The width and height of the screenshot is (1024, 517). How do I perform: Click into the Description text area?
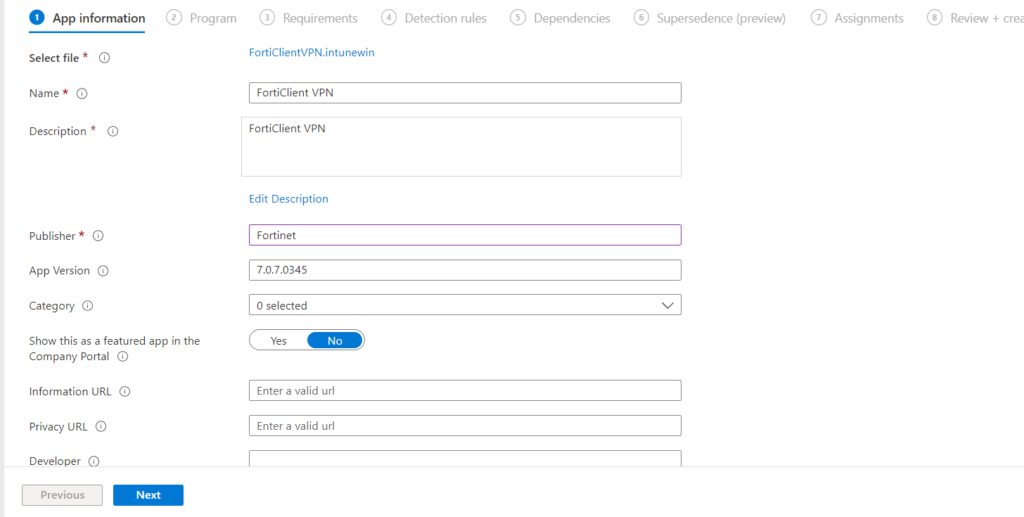point(461,147)
